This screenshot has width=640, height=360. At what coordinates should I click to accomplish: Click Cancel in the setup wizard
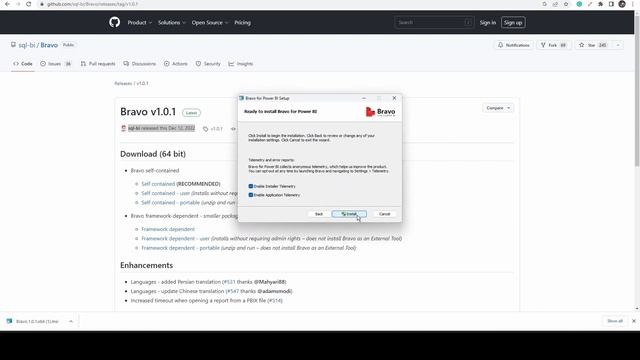click(384, 214)
